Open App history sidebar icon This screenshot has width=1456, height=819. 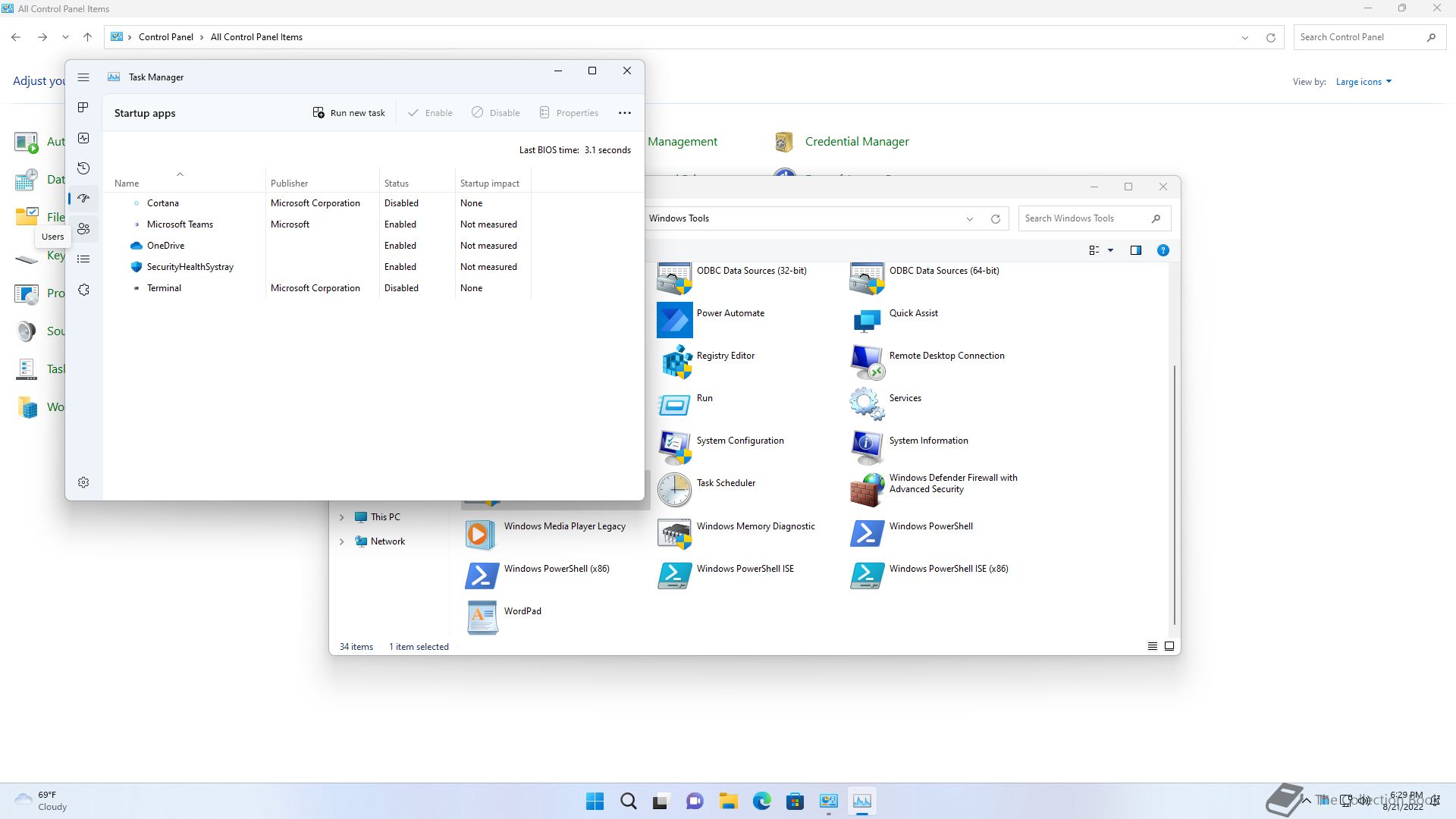click(x=83, y=168)
